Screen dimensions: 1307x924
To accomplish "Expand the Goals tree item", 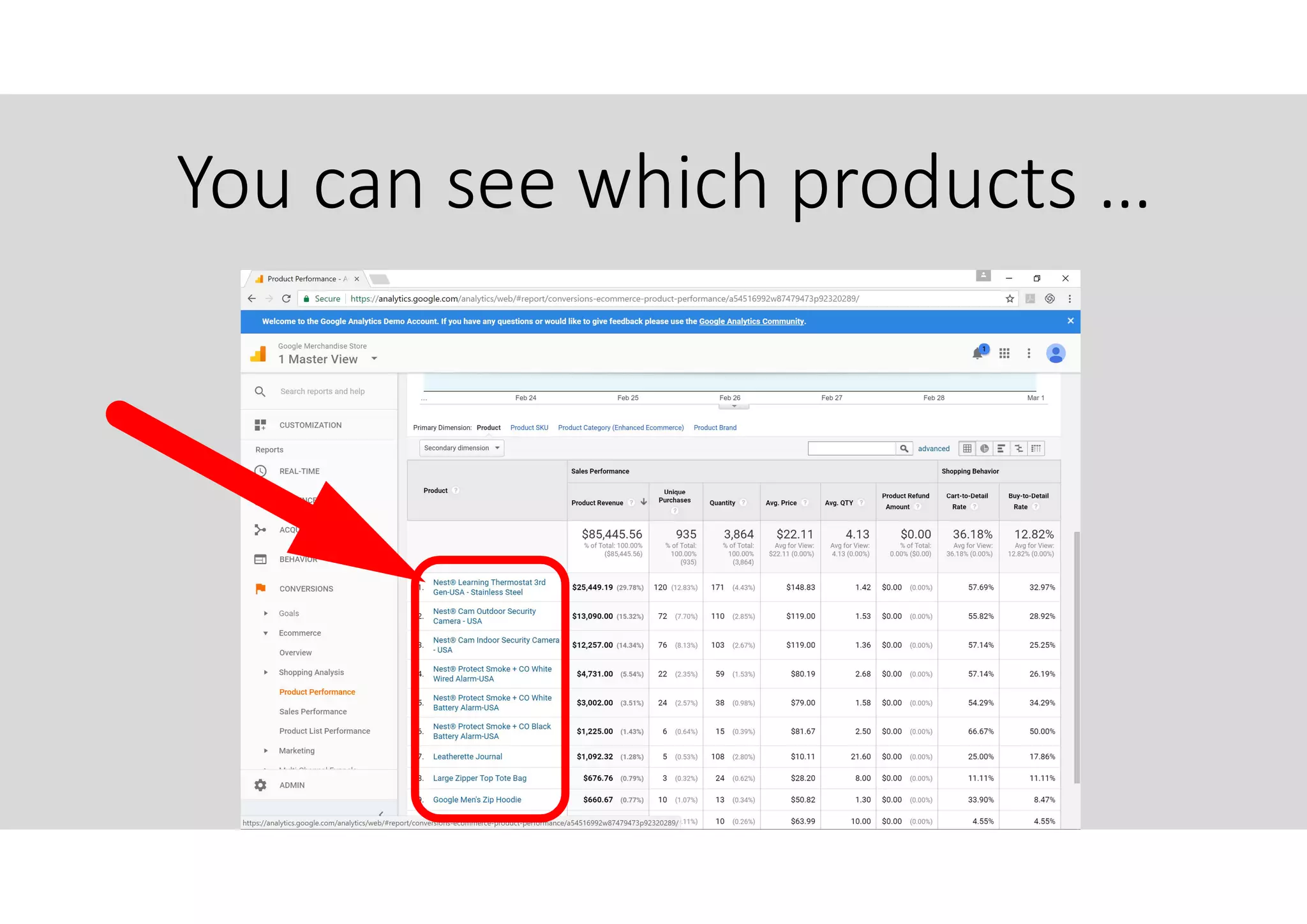I will point(265,613).
